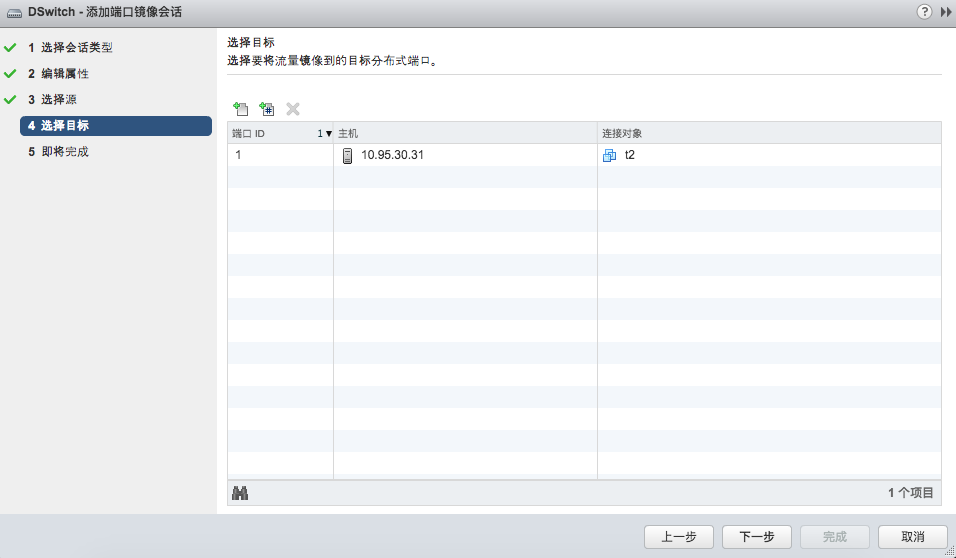956x558 pixels.
Task: Click the 取消 button
Action: tap(913, 537)
